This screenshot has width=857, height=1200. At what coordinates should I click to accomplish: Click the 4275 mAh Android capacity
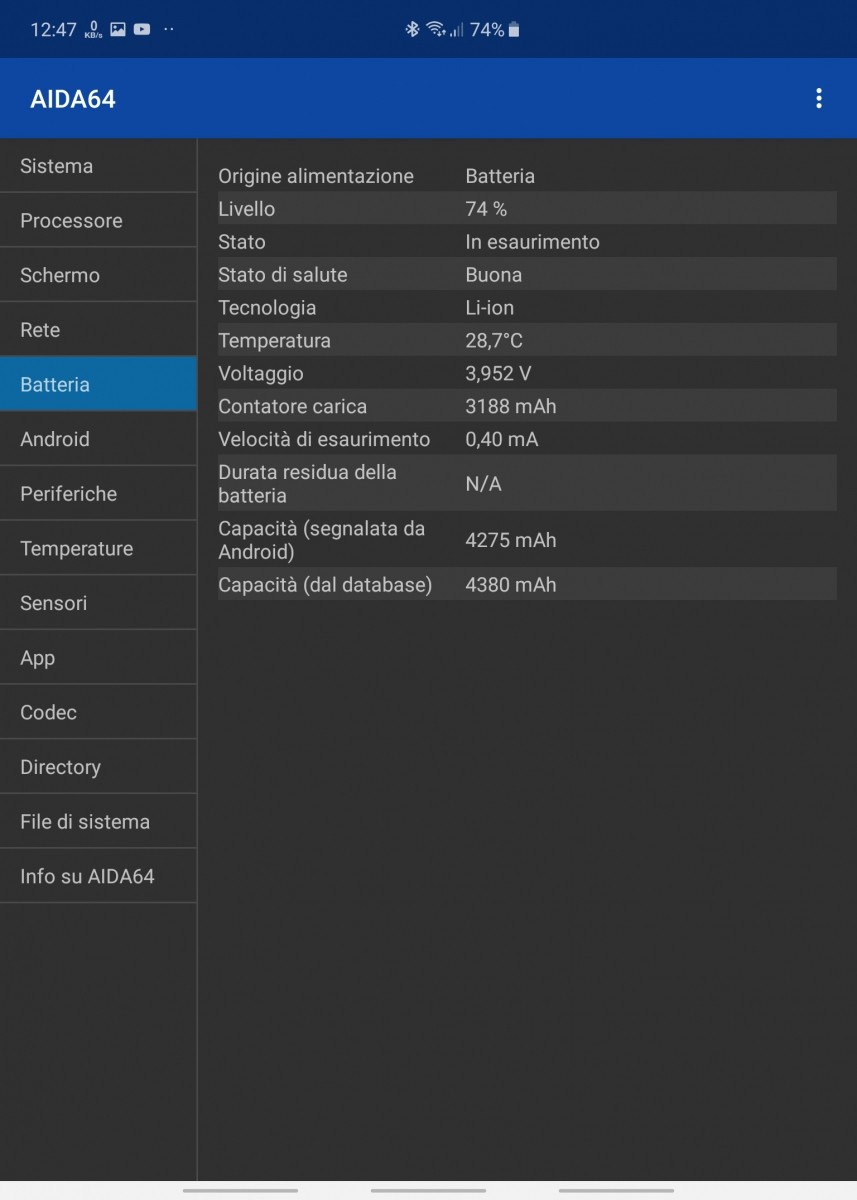tap(511, 540)
